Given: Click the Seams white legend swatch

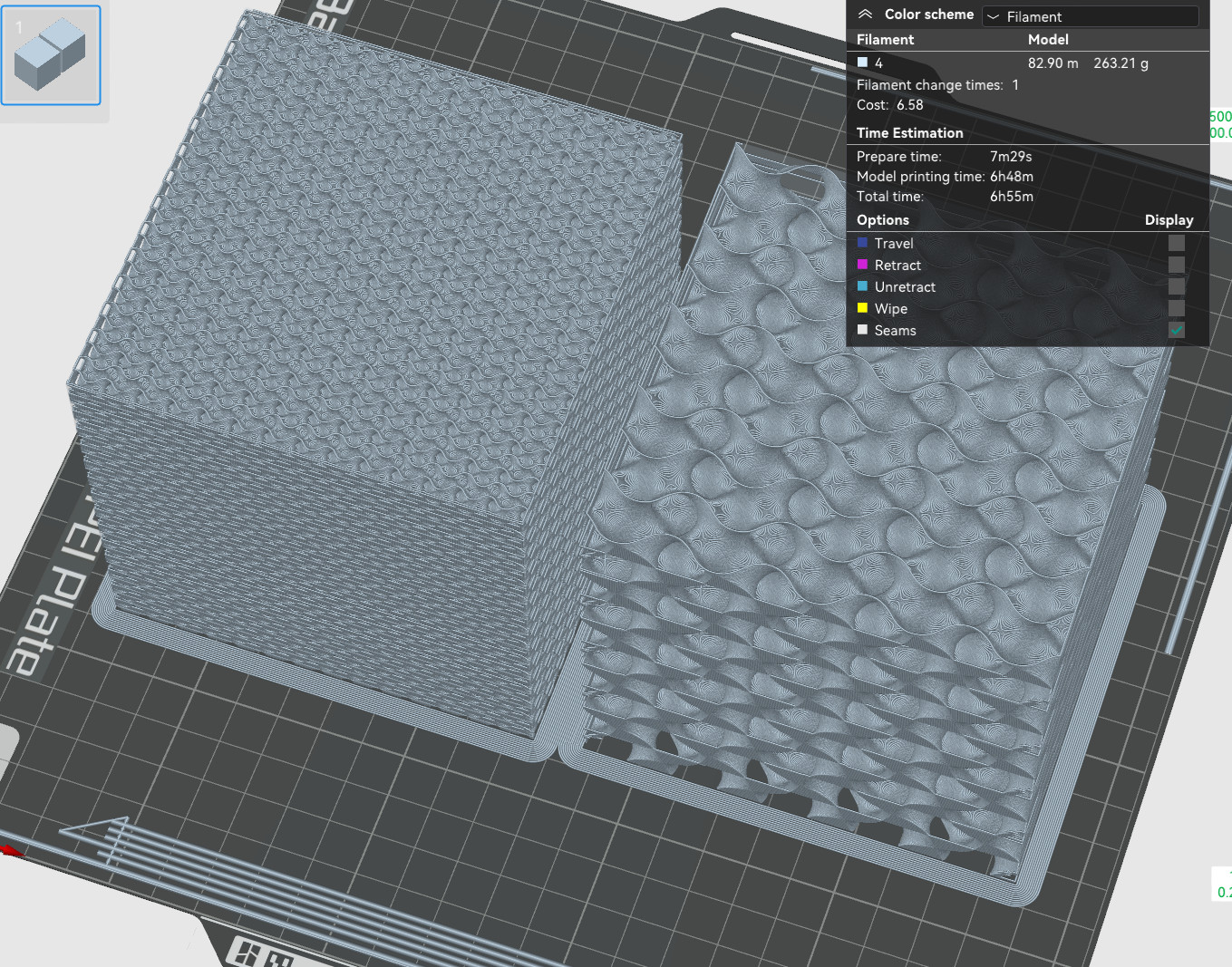Looking at the screenshot, I should [863, 330].
